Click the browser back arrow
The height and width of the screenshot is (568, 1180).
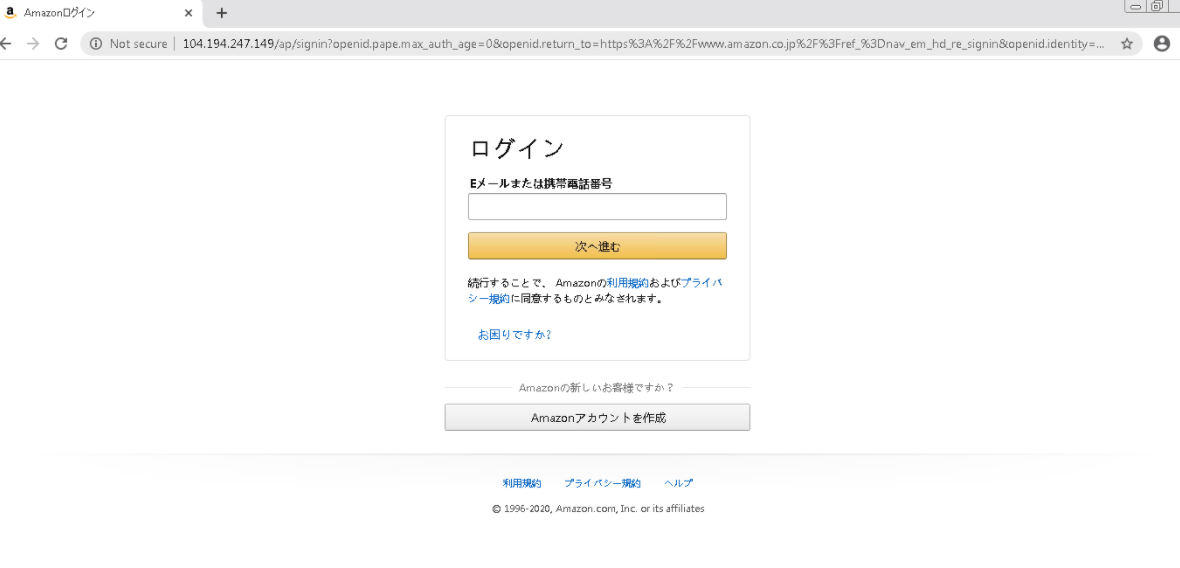tap(5, 44)
